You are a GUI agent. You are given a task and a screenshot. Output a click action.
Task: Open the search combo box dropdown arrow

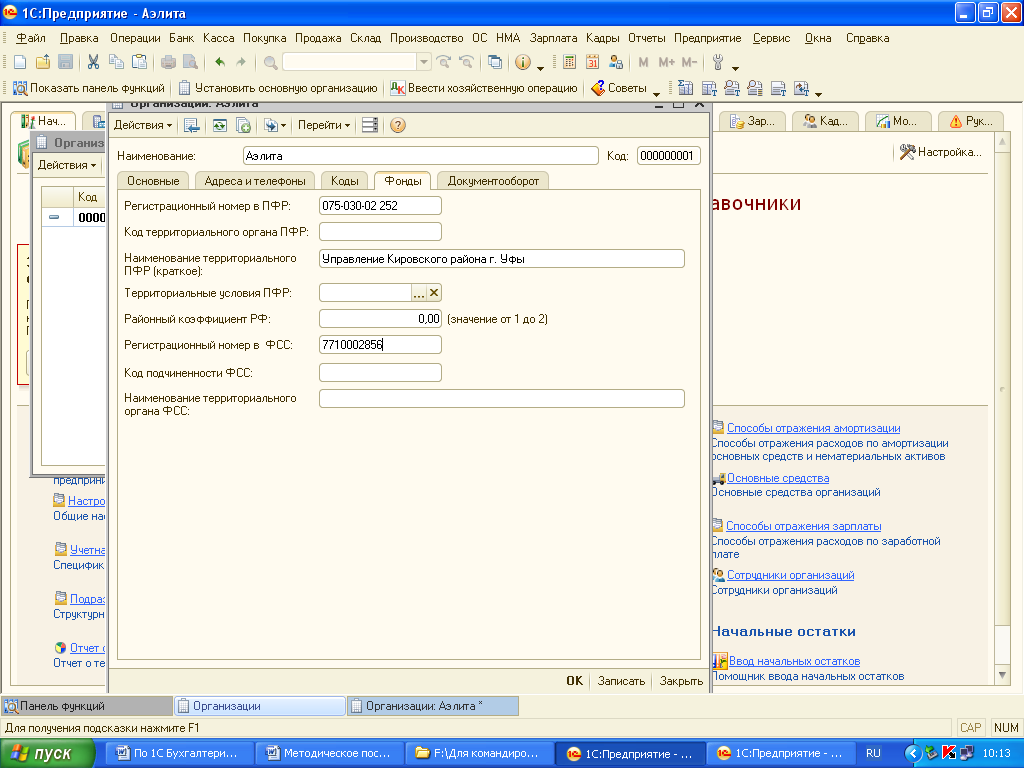[424, 62]
